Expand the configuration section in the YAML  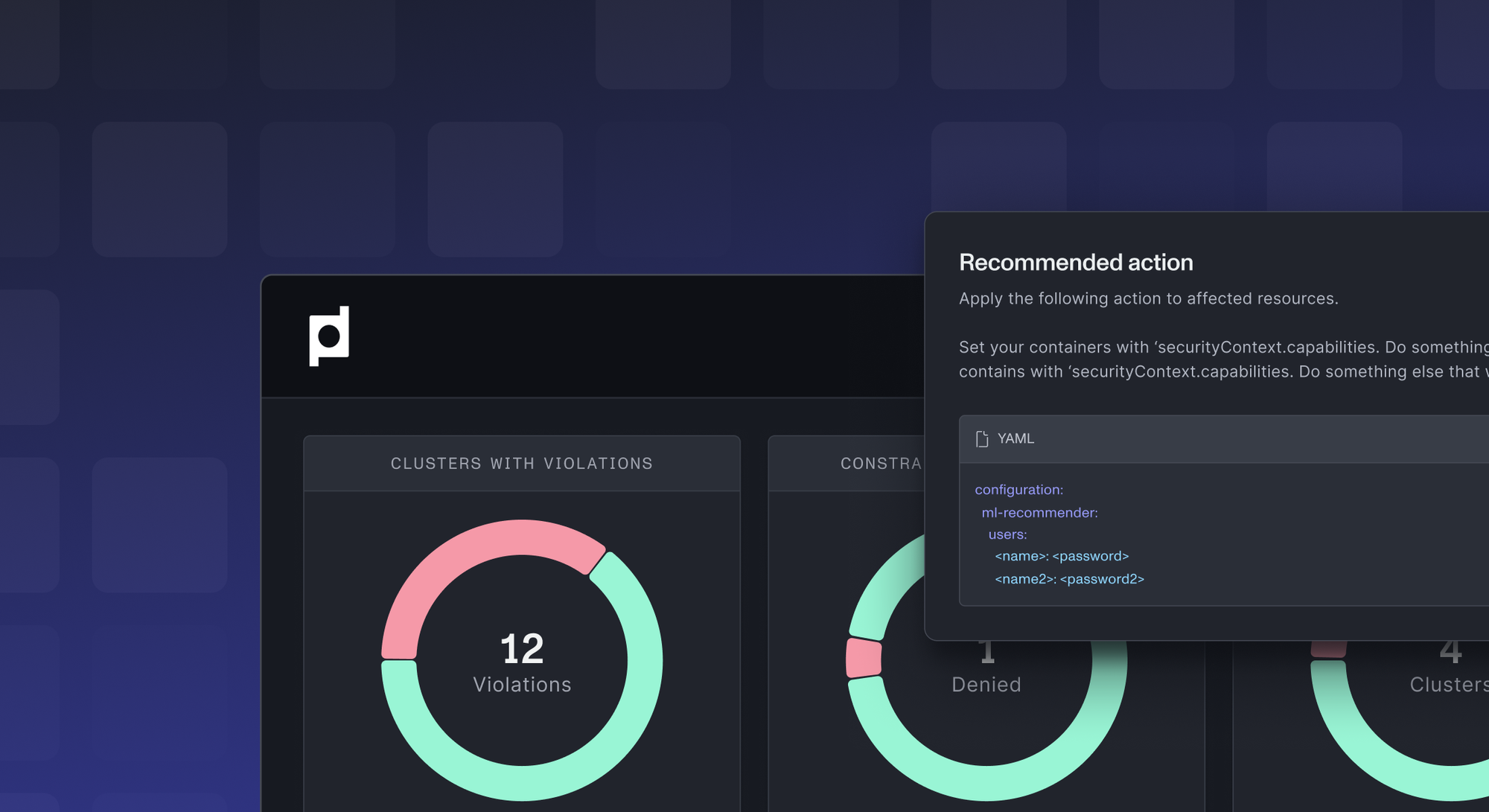1018,490
